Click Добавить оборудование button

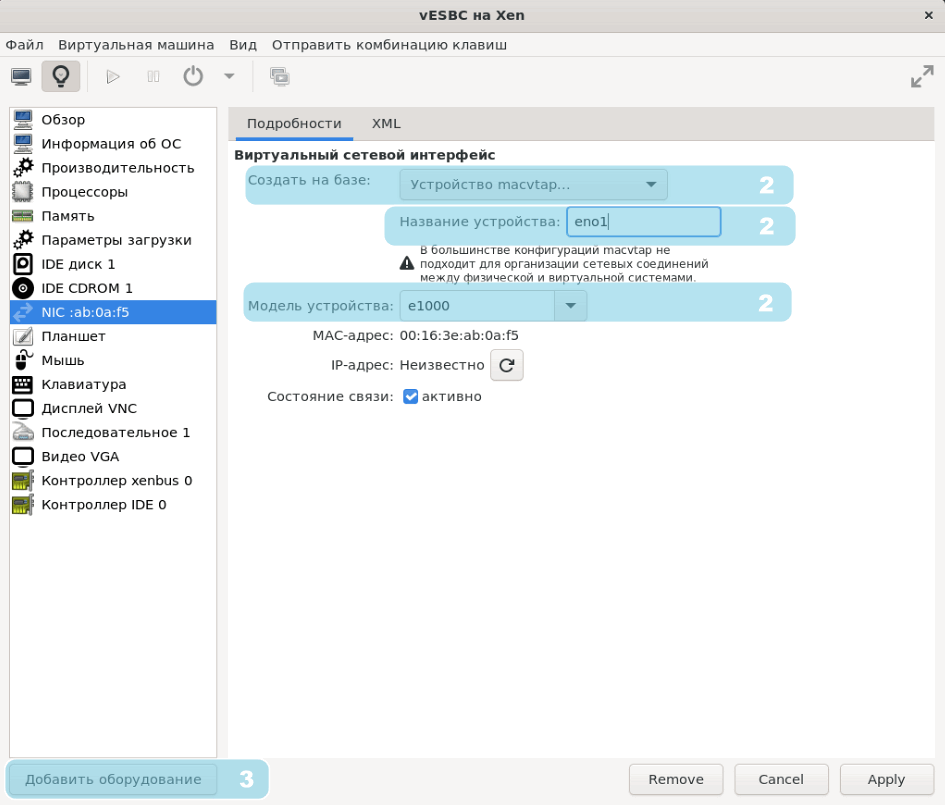click(113, 779)
